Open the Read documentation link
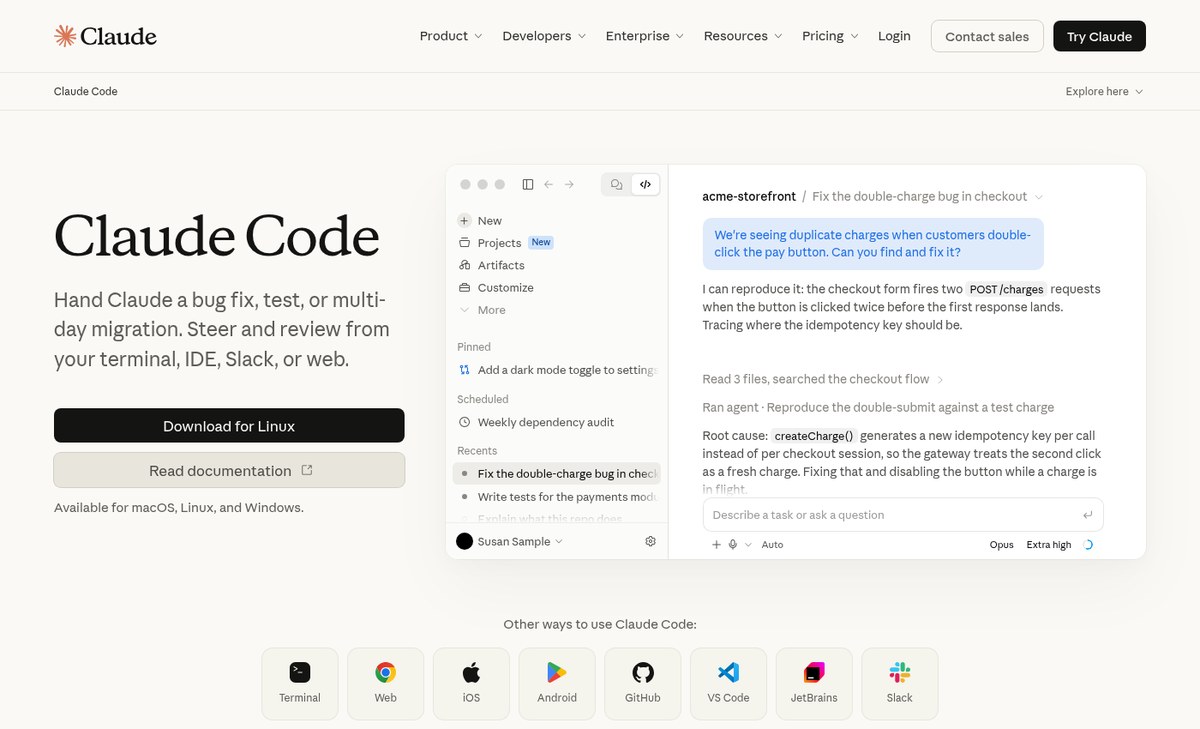The width and height of the screenshot is (1200, 729). click(x=229, y=470)
